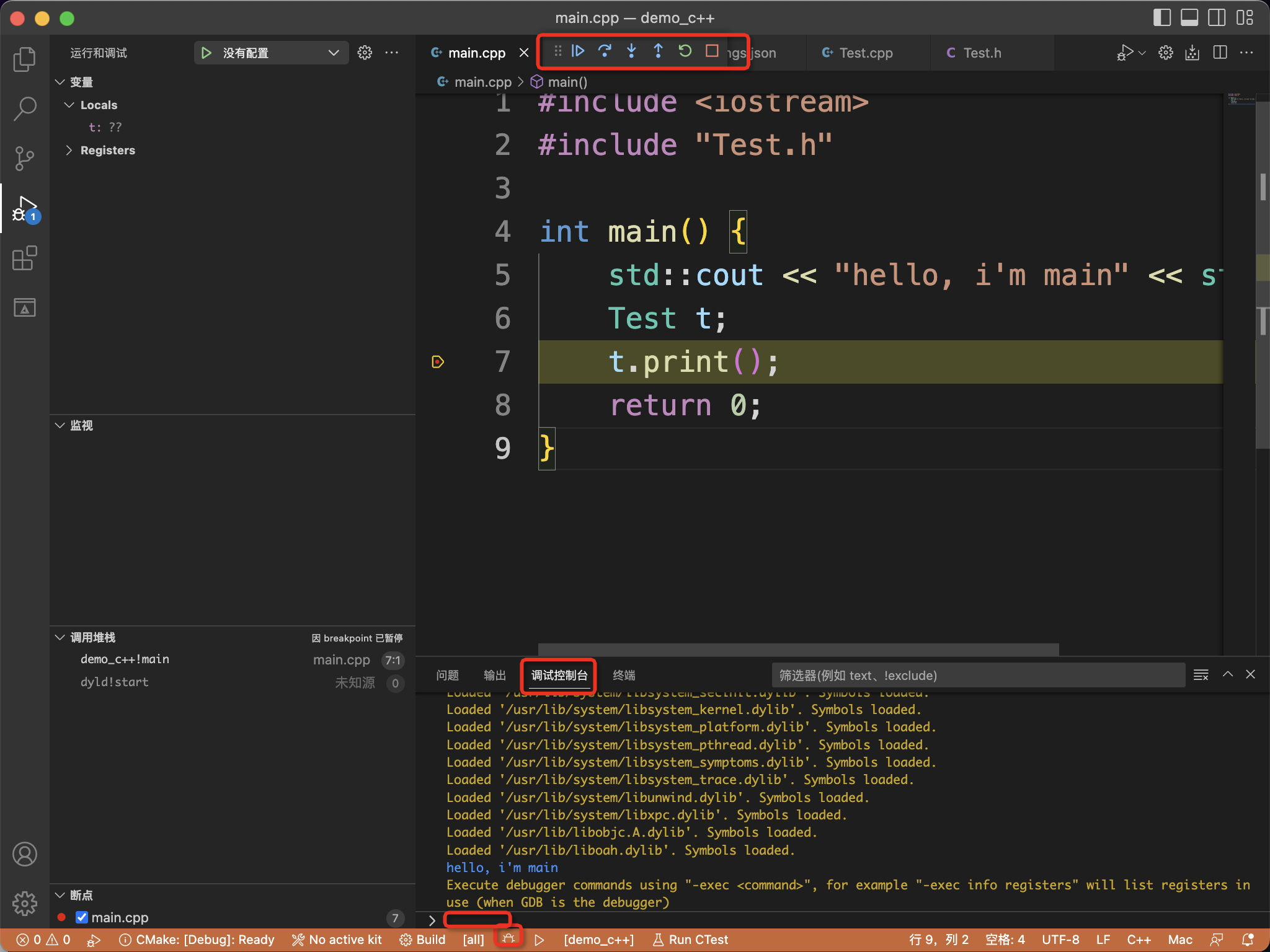Click the errors and warnings status indicator
Image resolution: width=1270 pixels, height=952 pixels.
point(43,940)
